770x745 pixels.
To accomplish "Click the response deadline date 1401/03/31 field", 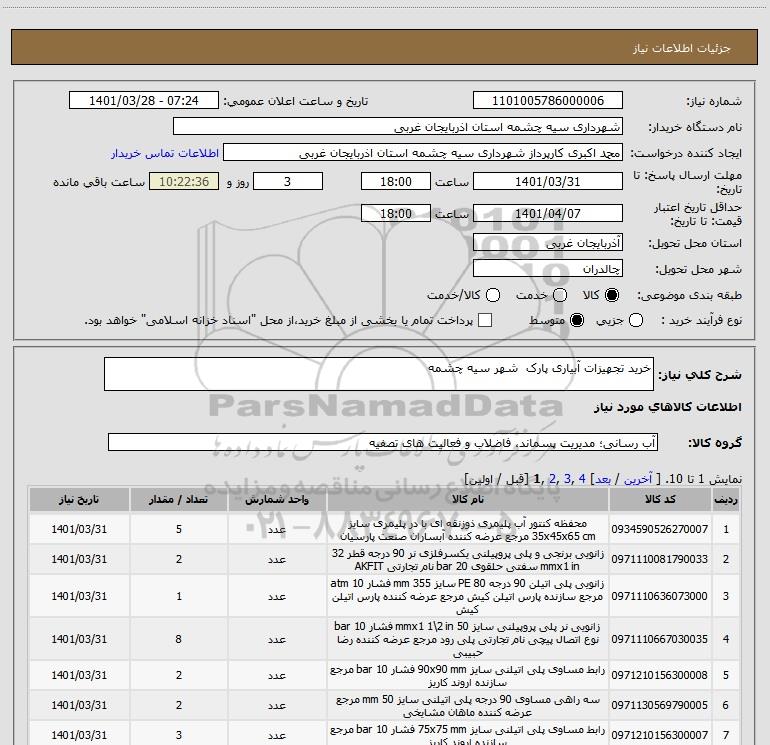I will tap(548, 181).
